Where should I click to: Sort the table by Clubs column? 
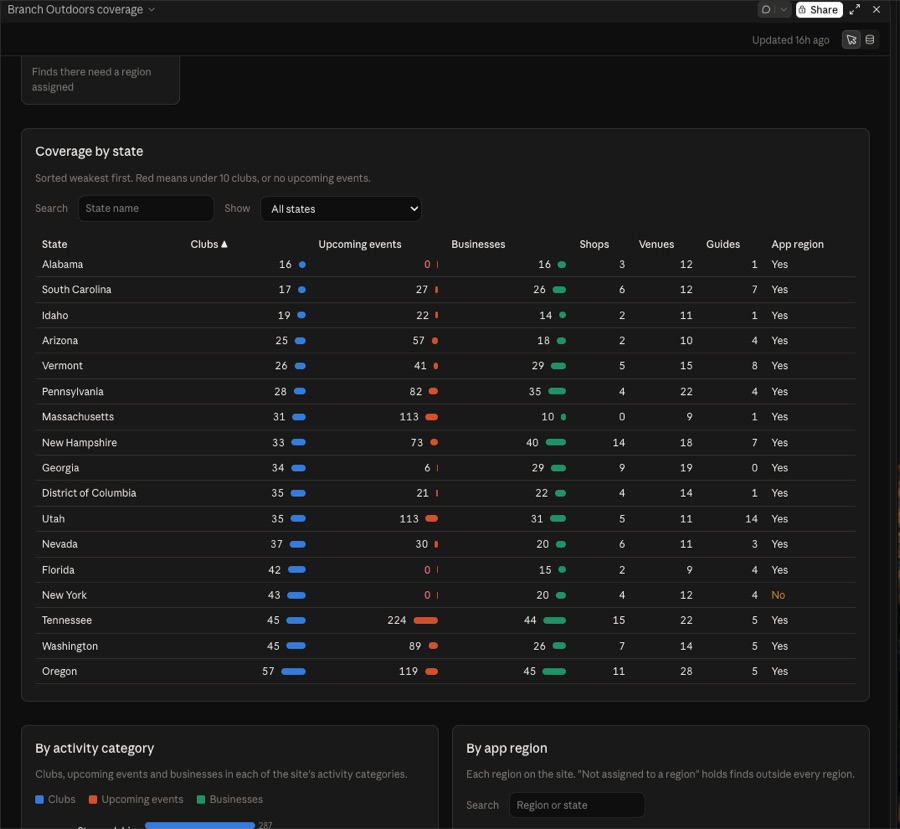(x=209, y=245)
